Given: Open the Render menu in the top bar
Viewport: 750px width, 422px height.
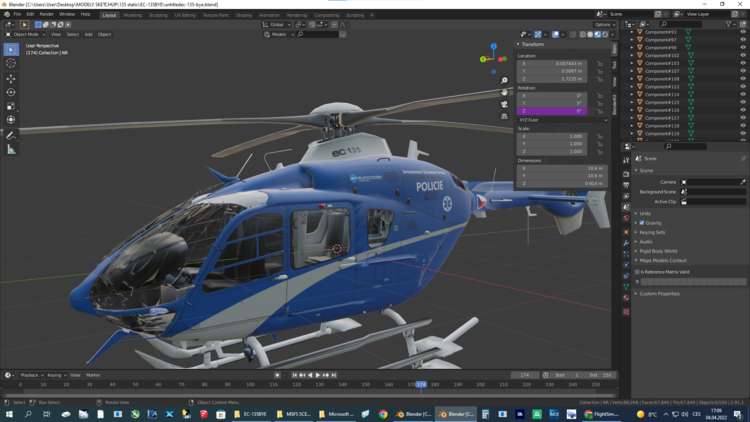Looking at the screenshot, I should pyautogui.click(x=46, y=15).
